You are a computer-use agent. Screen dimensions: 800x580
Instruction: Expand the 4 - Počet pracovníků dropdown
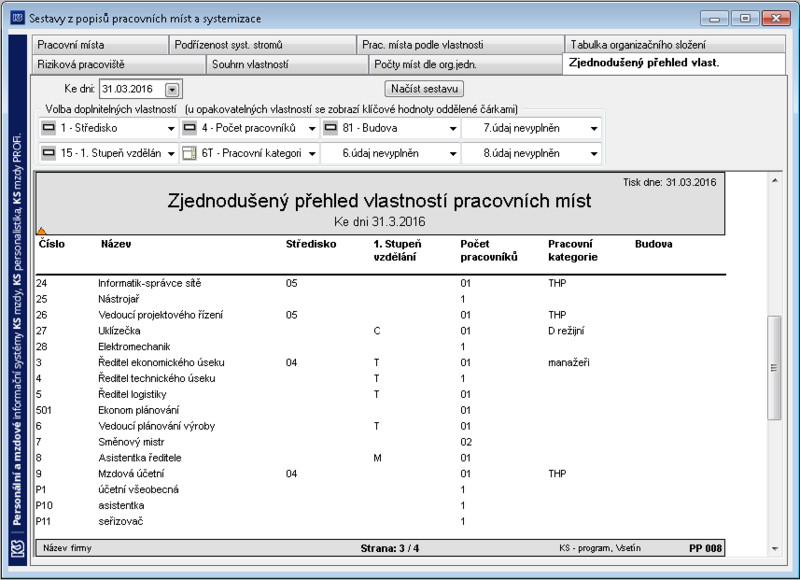(x=312, y=129)
